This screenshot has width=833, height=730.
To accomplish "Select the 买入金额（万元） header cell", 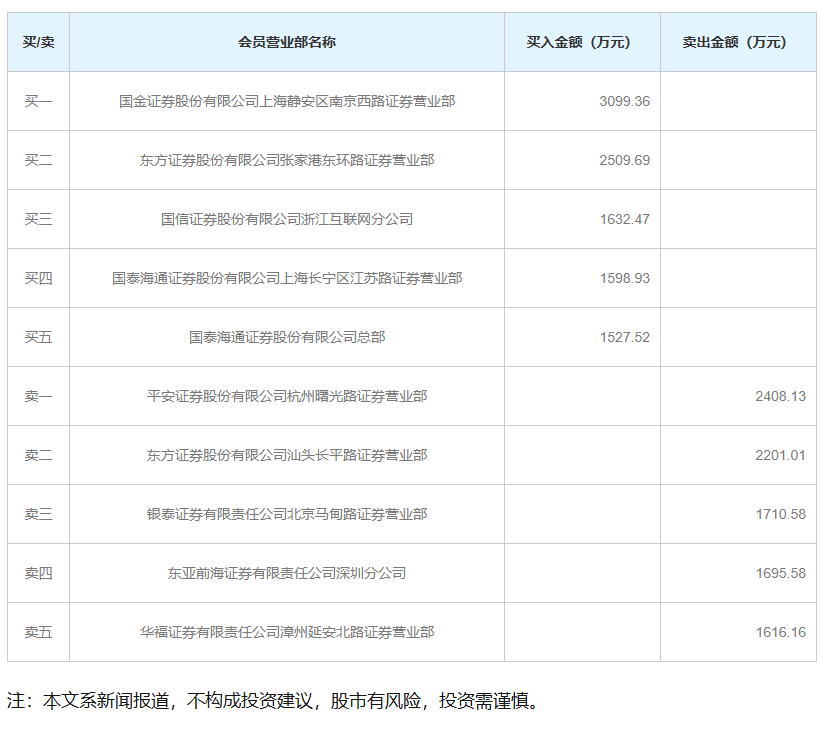I will pyautogui.click(x=582, y=42).
